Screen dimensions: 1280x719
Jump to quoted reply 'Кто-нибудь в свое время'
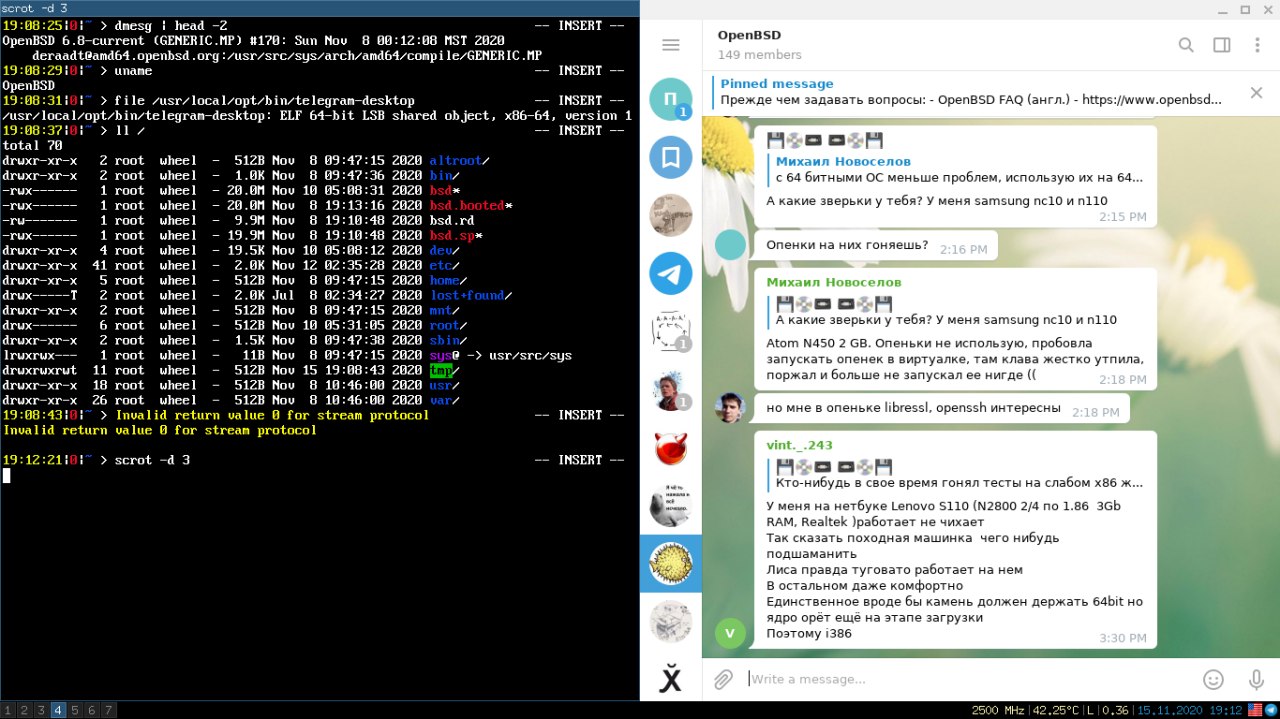click(959, 475)
